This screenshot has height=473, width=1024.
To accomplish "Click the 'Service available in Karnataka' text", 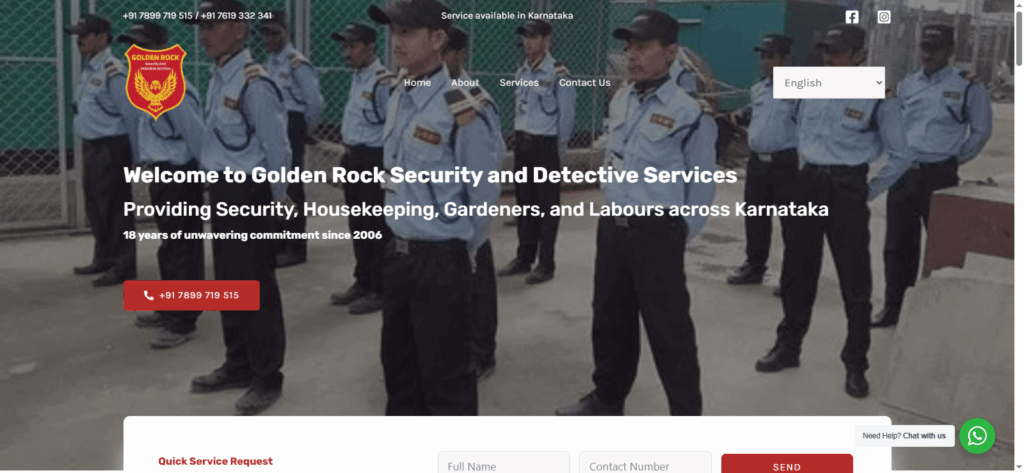I will (x=507, y=16).
